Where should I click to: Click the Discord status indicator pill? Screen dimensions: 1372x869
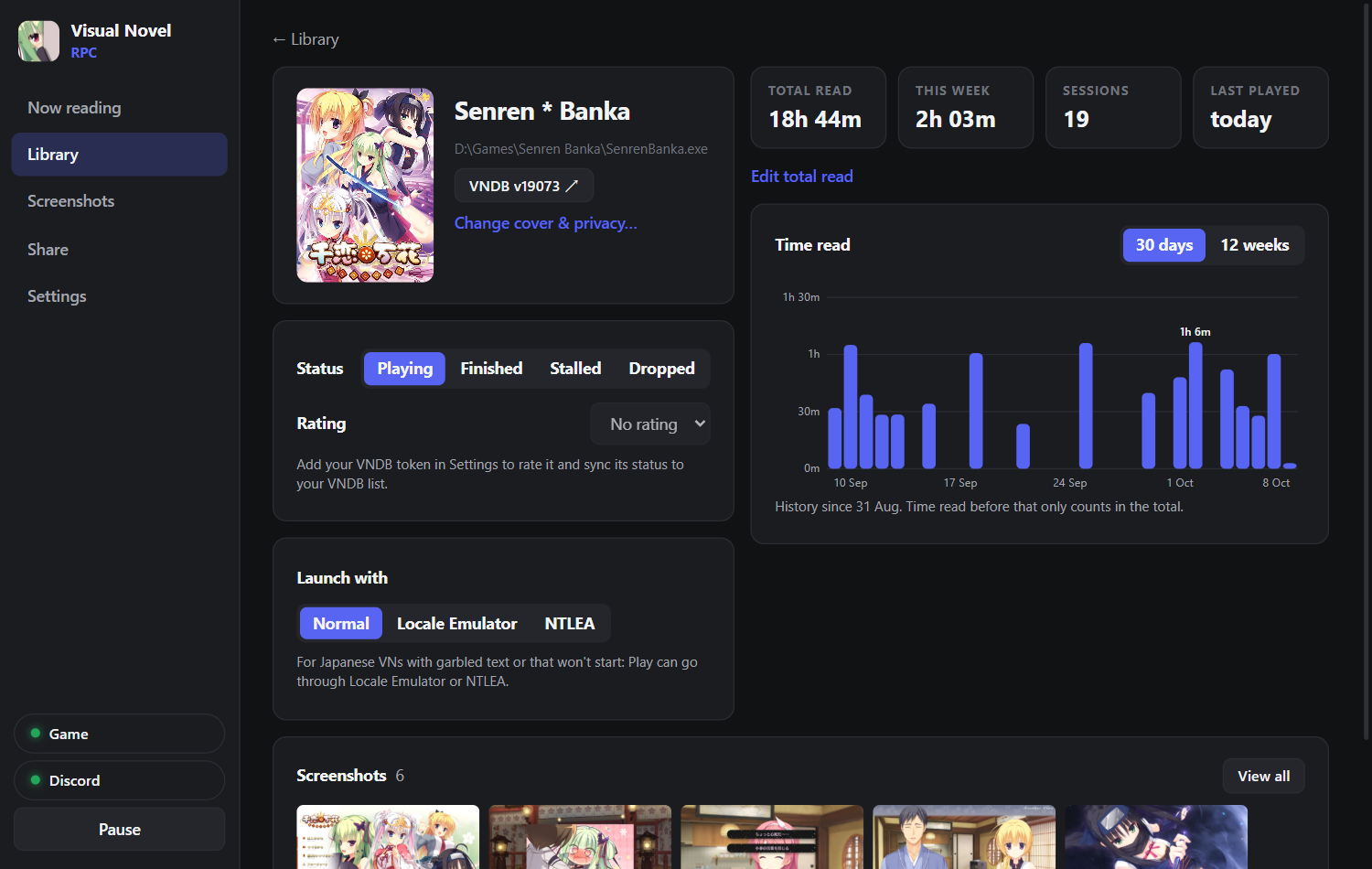[x=120, y=780]
